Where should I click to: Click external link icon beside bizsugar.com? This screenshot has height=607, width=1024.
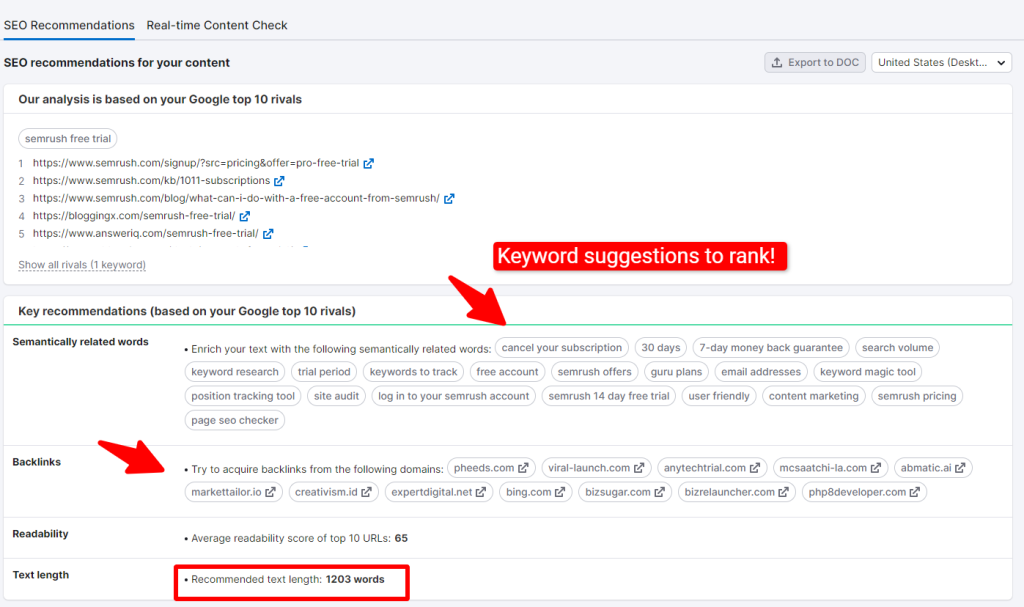[x=660, y=492]
